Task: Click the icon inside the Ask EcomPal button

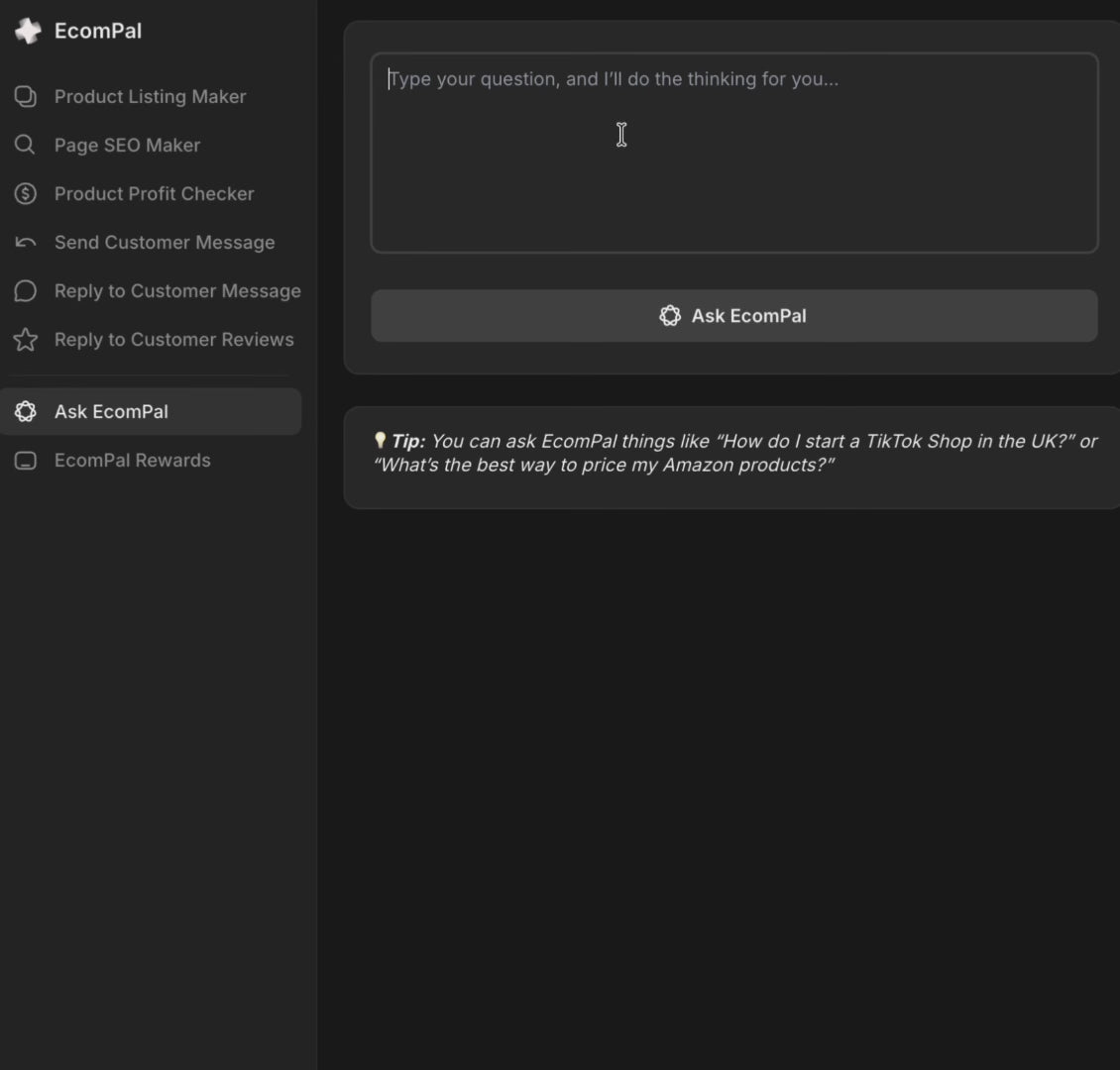Action: click(670, 316)
